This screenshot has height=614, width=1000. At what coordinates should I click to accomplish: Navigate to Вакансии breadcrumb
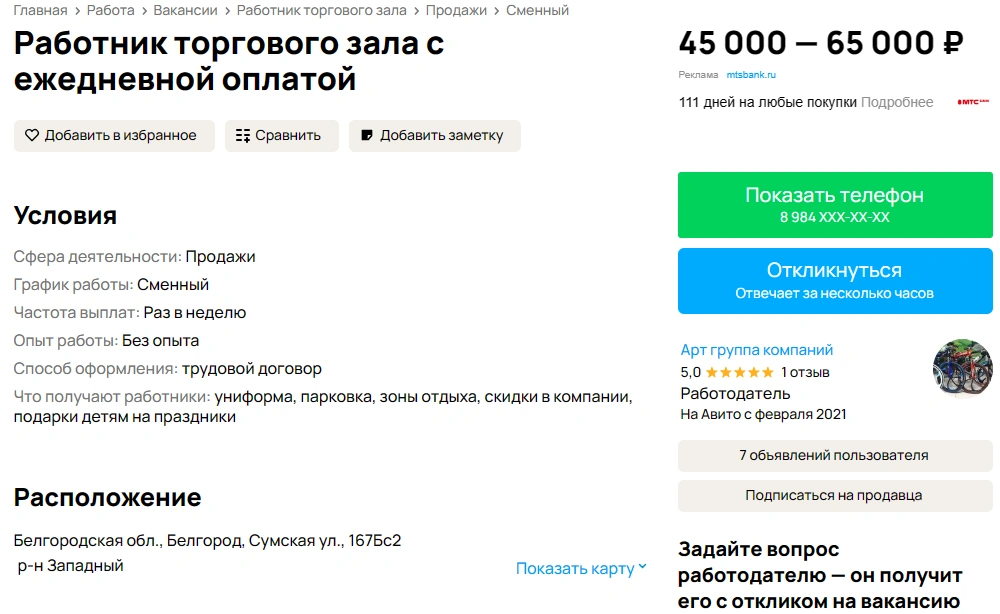pos(185,10)
